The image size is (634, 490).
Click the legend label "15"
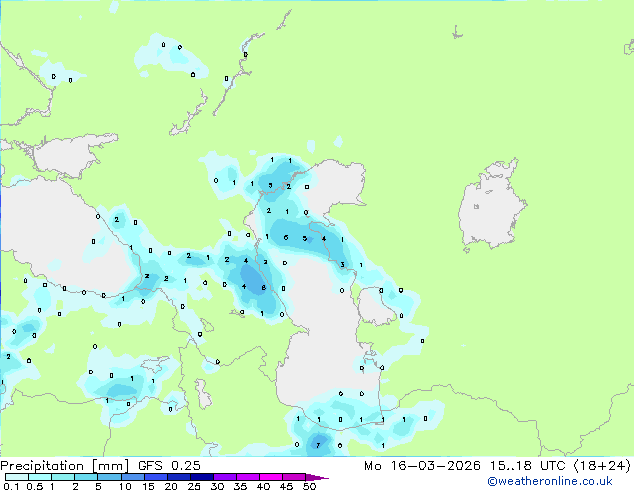(148, 486)
